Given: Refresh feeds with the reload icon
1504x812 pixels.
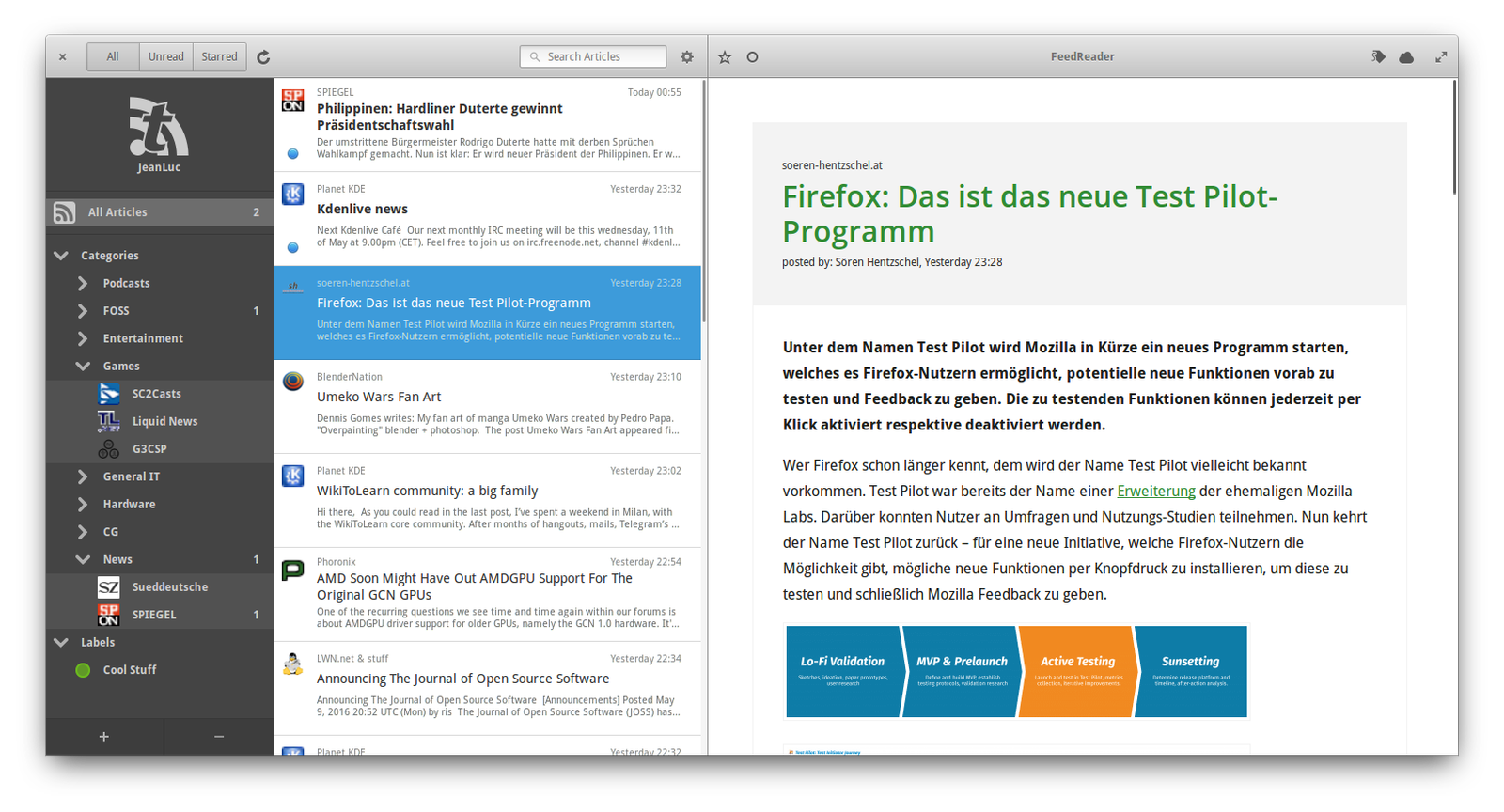Looking at the screenshot, I should [264, 57].
